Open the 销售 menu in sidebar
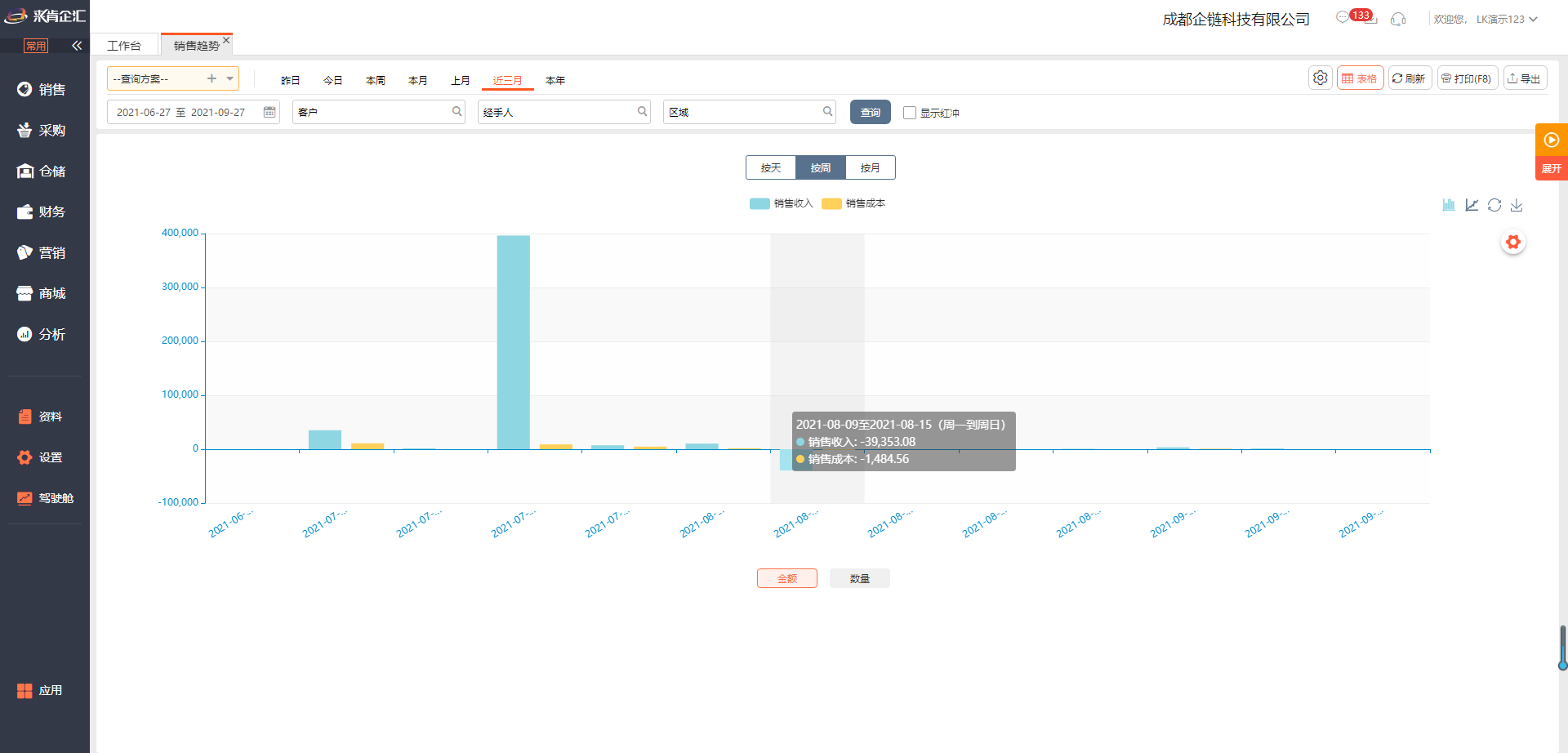The width and height of the screenshot is (1568, 753). click(44, 90)
